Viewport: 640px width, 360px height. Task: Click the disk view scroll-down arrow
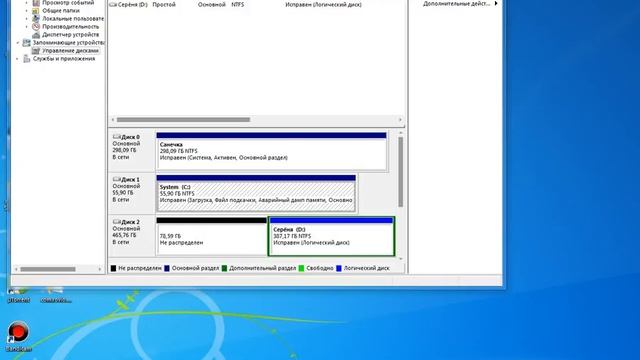400,259
